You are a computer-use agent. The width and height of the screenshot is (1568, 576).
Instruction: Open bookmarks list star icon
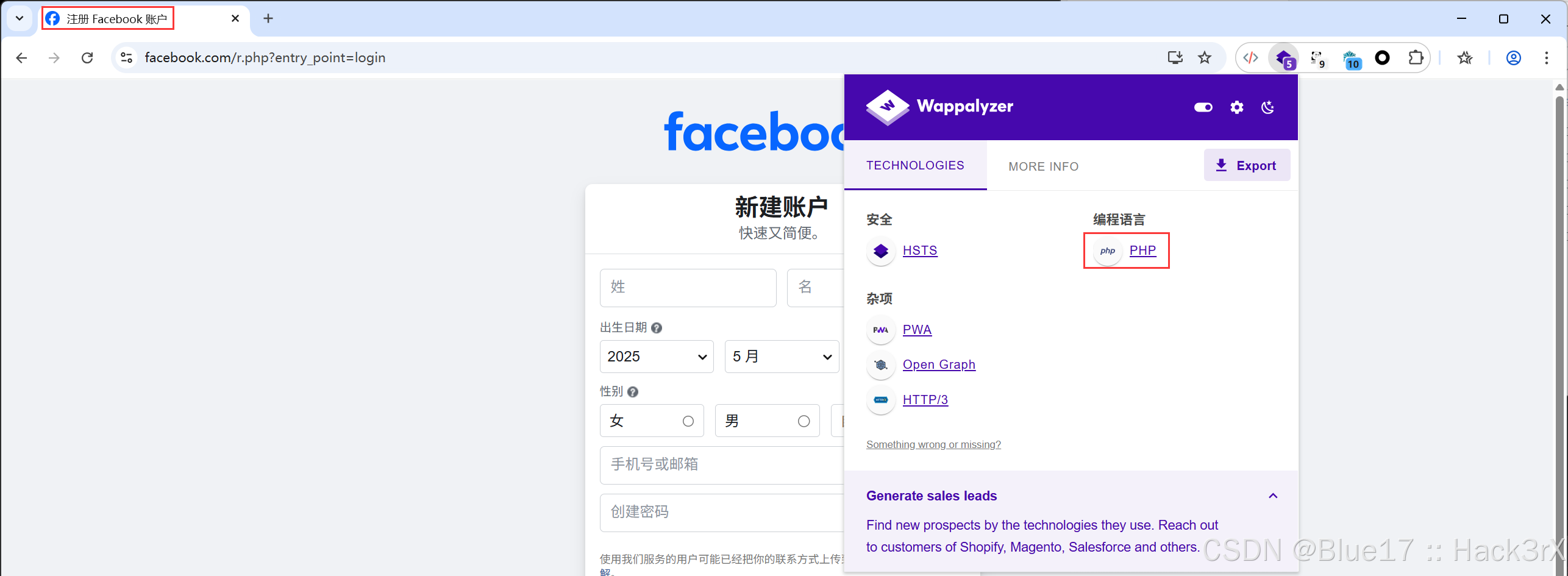1465,58
